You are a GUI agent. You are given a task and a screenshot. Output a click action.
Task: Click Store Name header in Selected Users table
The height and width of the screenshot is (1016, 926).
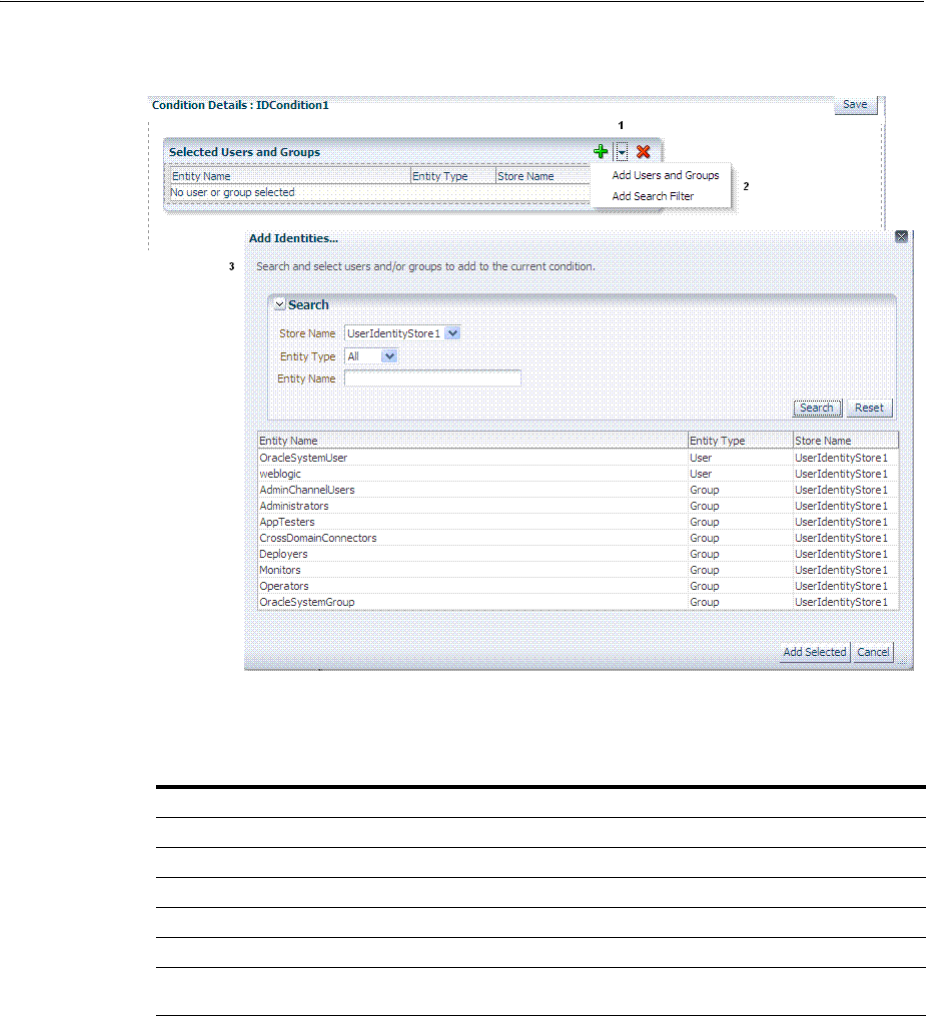[543, 176]
